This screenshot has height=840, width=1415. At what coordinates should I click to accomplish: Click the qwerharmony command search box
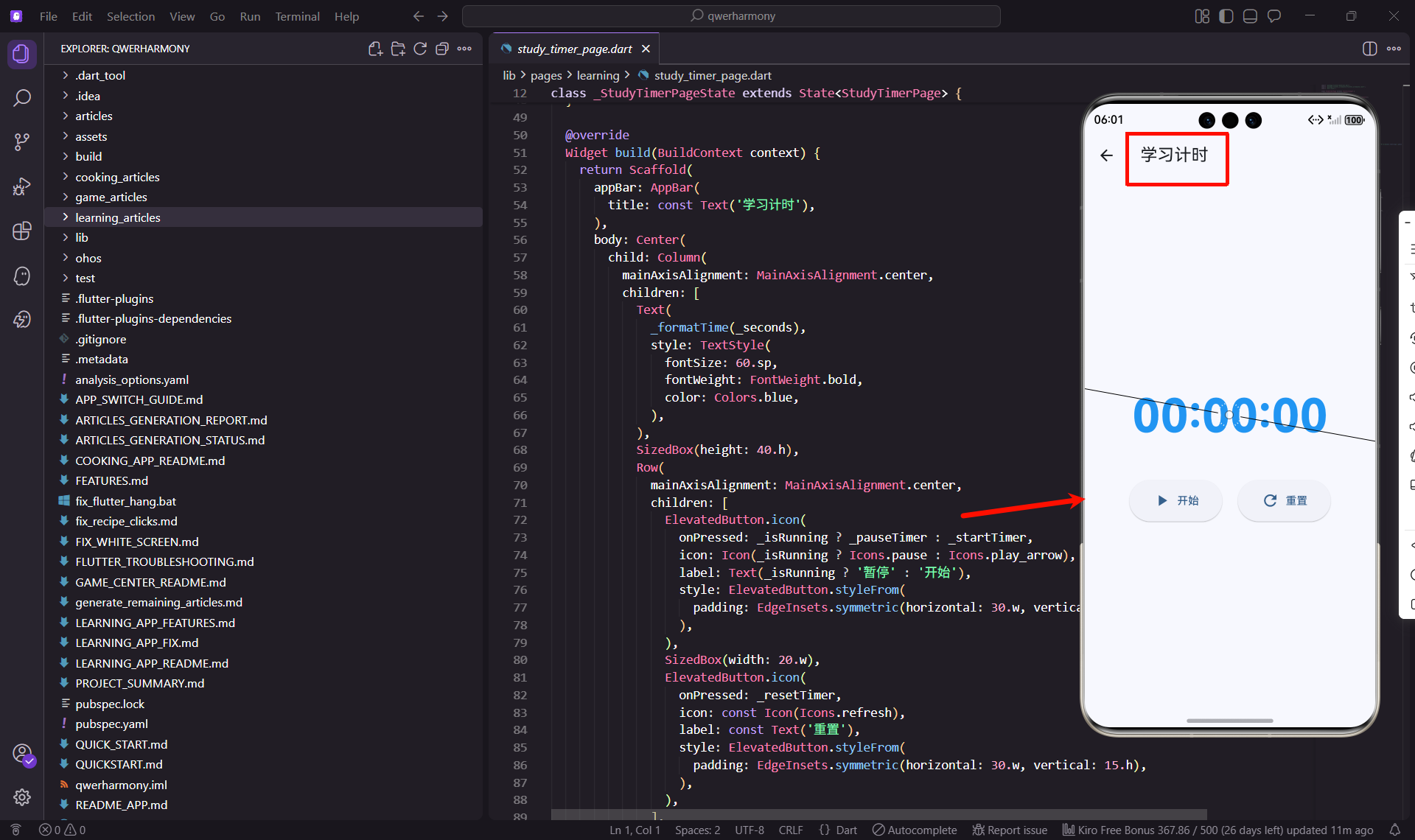[x=731, y=16]
